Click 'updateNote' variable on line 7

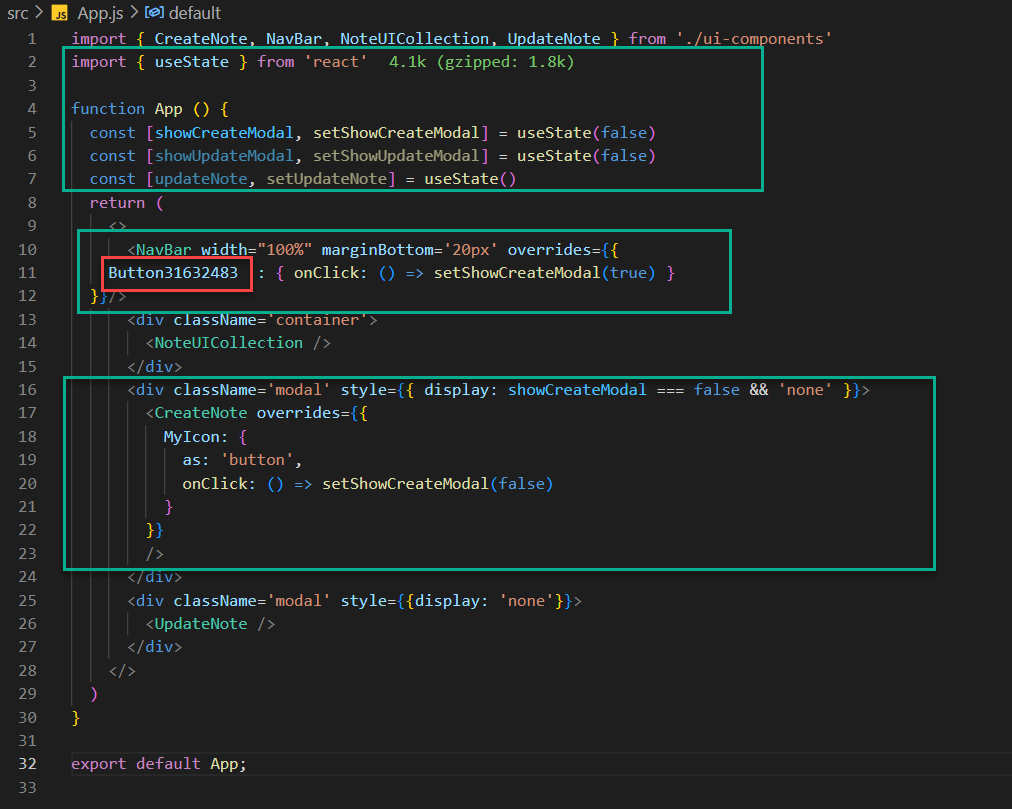pyautogui.click(x=201, y=179)
